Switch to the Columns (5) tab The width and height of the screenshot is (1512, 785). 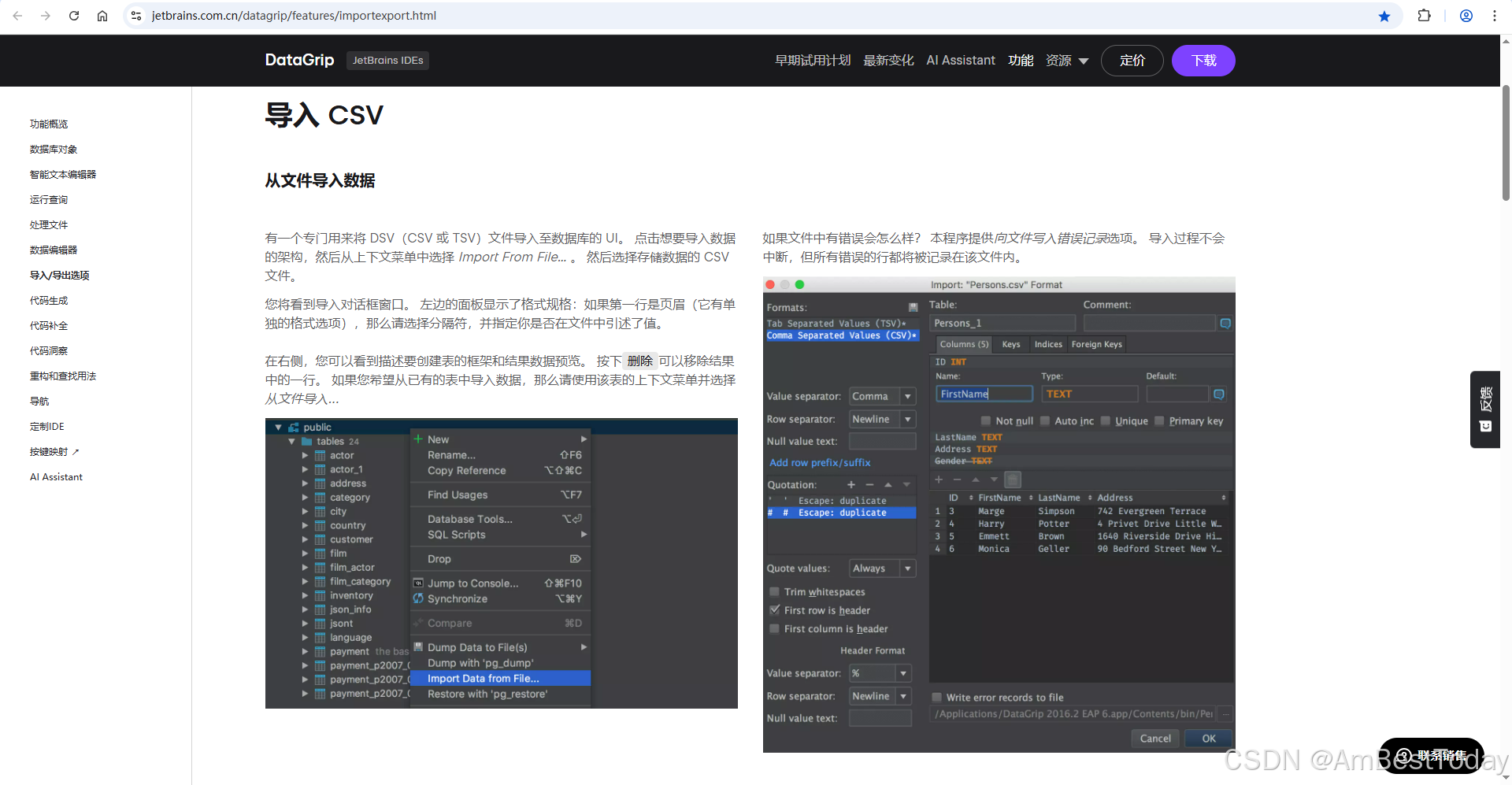pos(964,345)
